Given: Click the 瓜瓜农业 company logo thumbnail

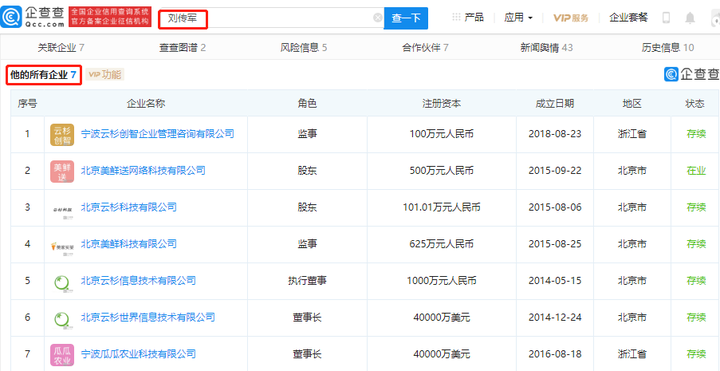Looking at the screenshot, I should (x=62, y=355).
